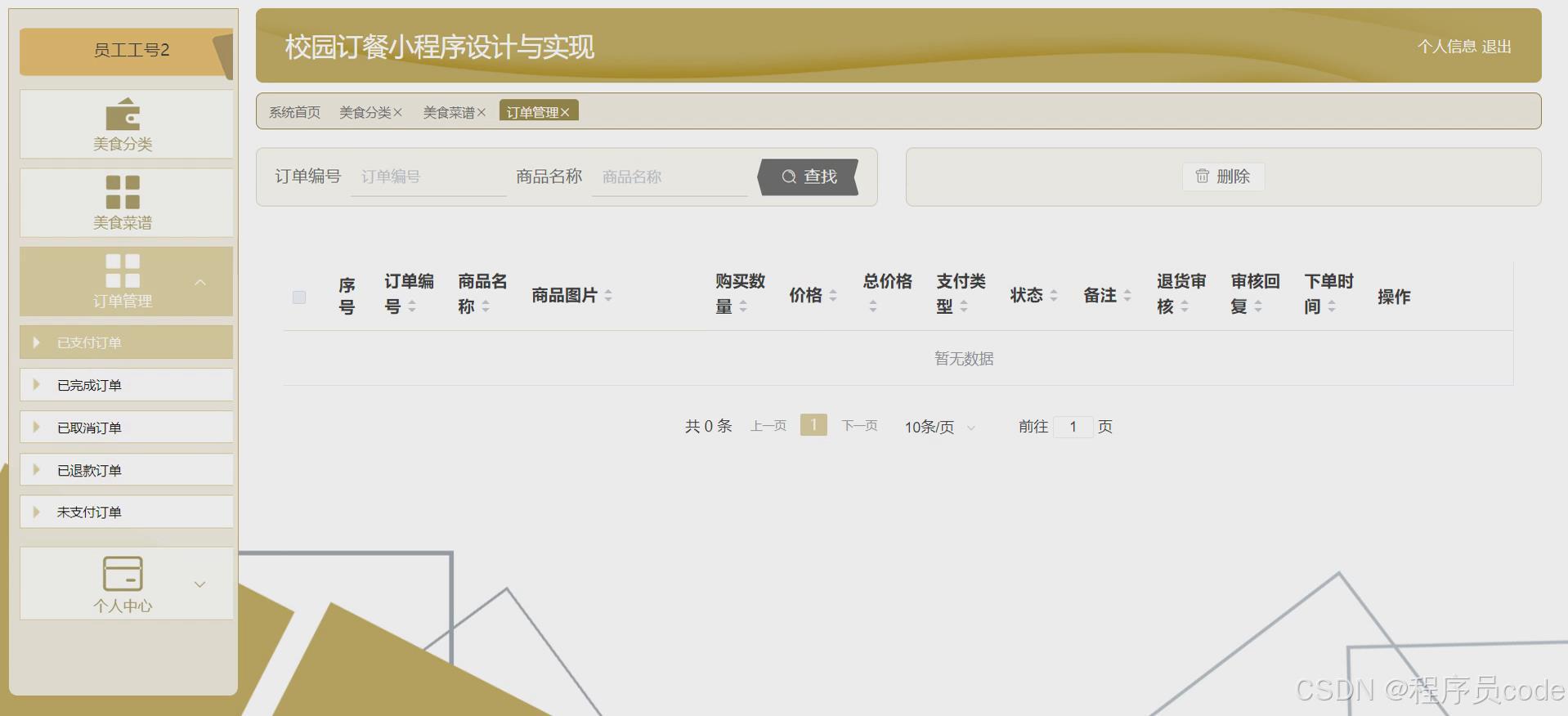Viewport: 1568px width, 716px height.
Task: Focus the 订单编号 search input
Action: [x=429, y=177]
